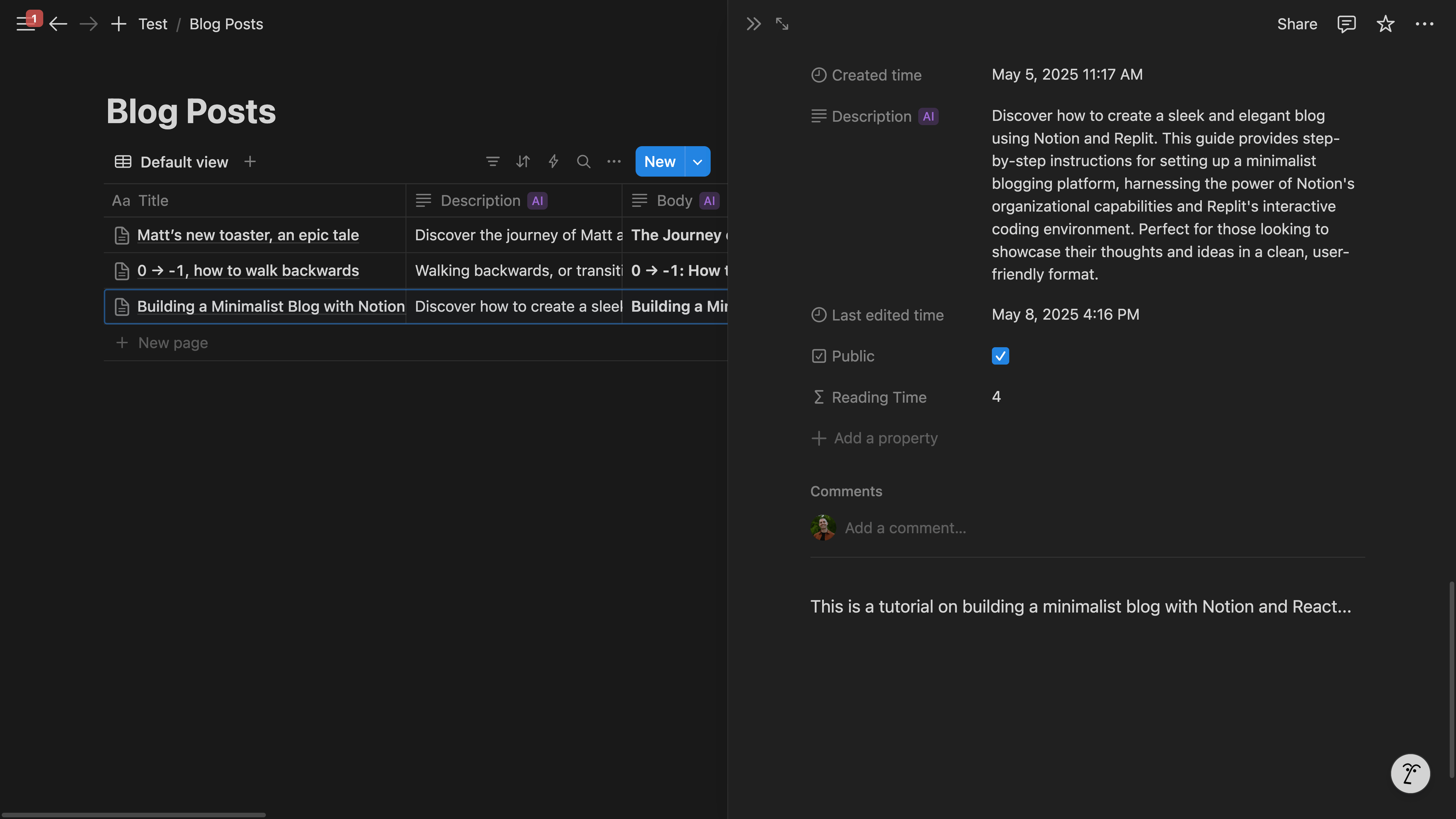This screenshot has width=1456, height=819.
Task: Expand the New button dropdown arrow
Action: pyautogui.click(x=698, y=162)
